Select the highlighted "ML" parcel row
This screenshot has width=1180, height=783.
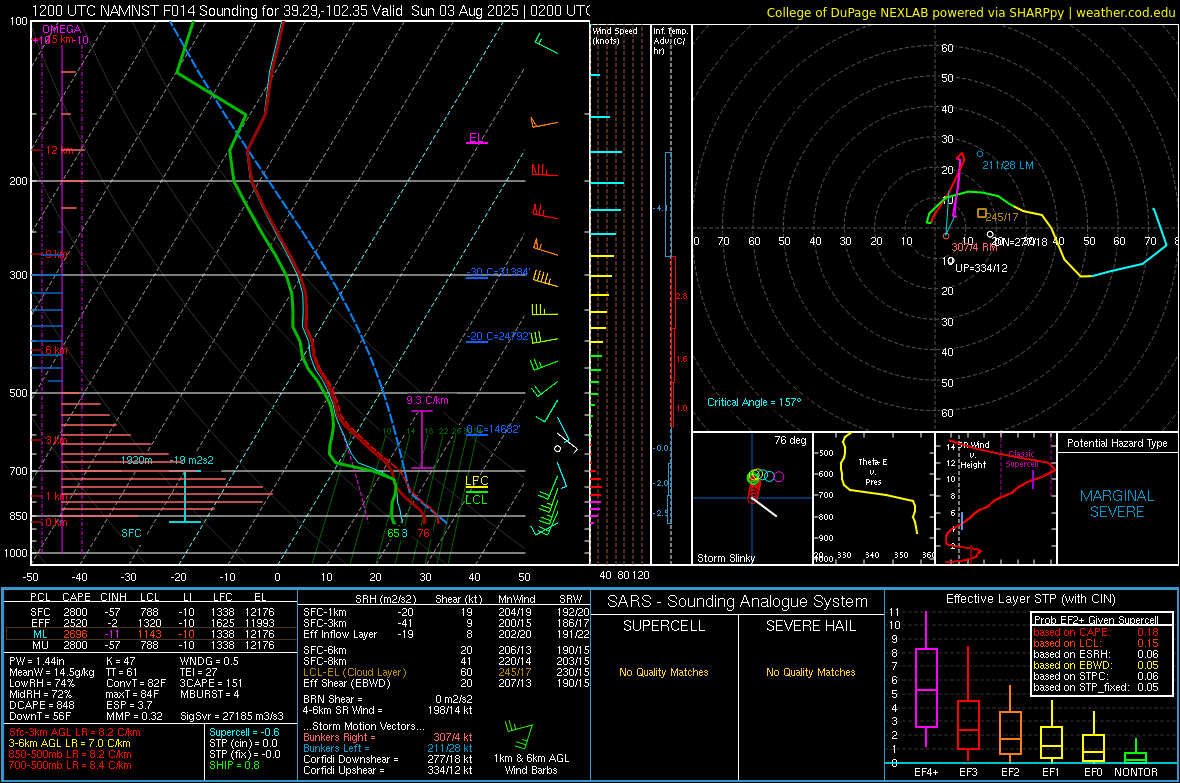point(151,635)
